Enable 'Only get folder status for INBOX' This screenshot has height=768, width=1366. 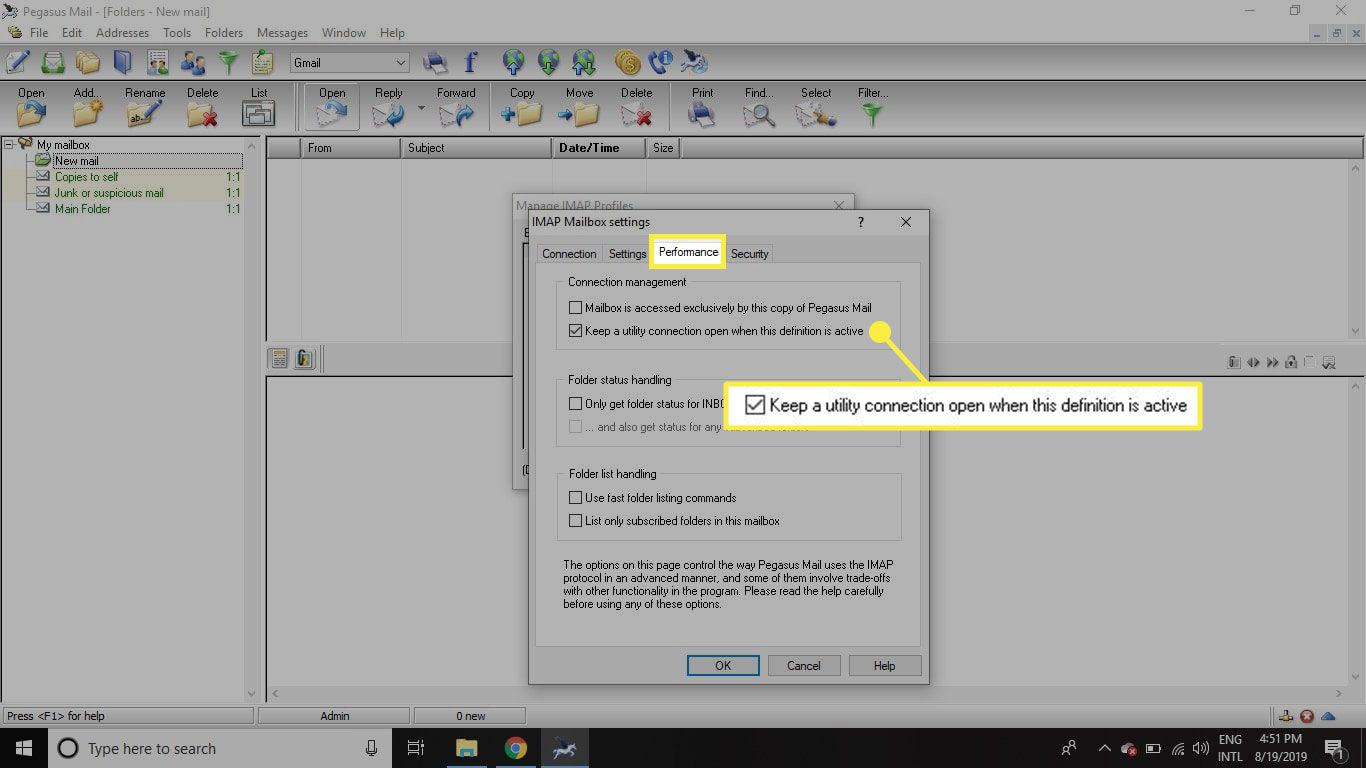[x=575, y=404]
